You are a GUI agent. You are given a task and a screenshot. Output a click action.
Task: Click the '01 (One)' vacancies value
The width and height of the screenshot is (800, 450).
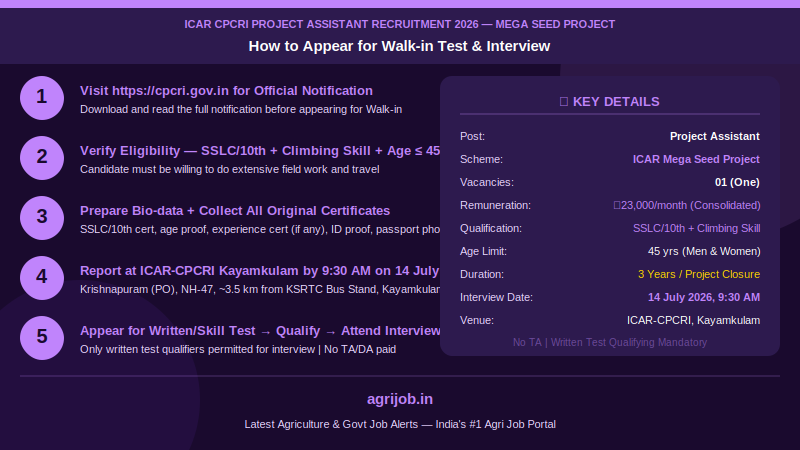pos(737,182)
